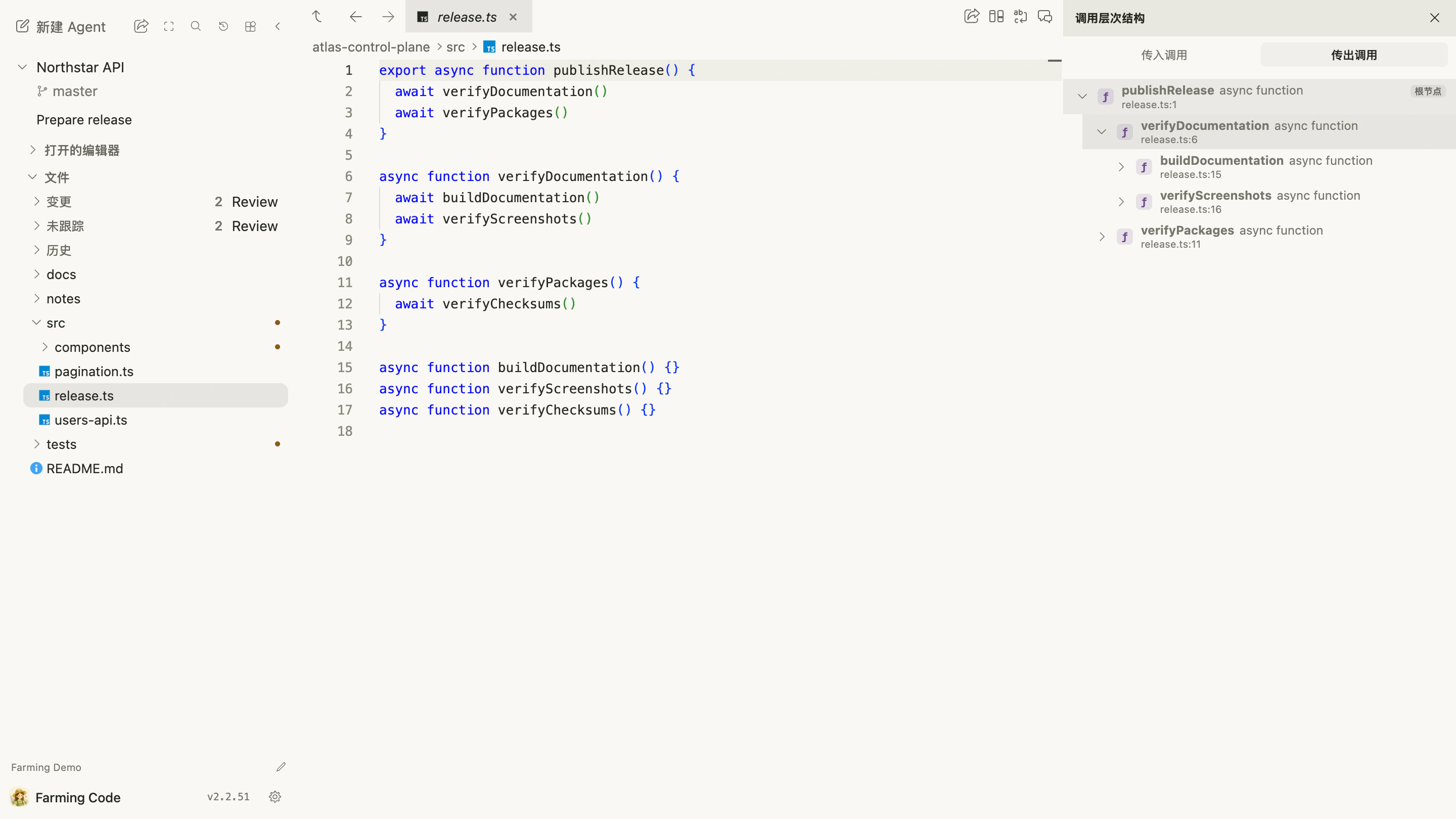Click Review button on 未跟踪 row
This screenshot has height=819, width=1456.
(x=254, y=226)
